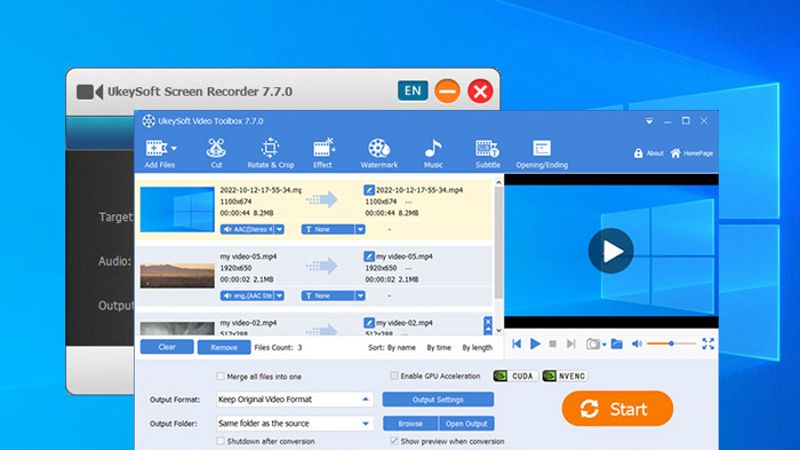
Task: Open the Cut tool in Video Toolbox
Action: point(216,153)
